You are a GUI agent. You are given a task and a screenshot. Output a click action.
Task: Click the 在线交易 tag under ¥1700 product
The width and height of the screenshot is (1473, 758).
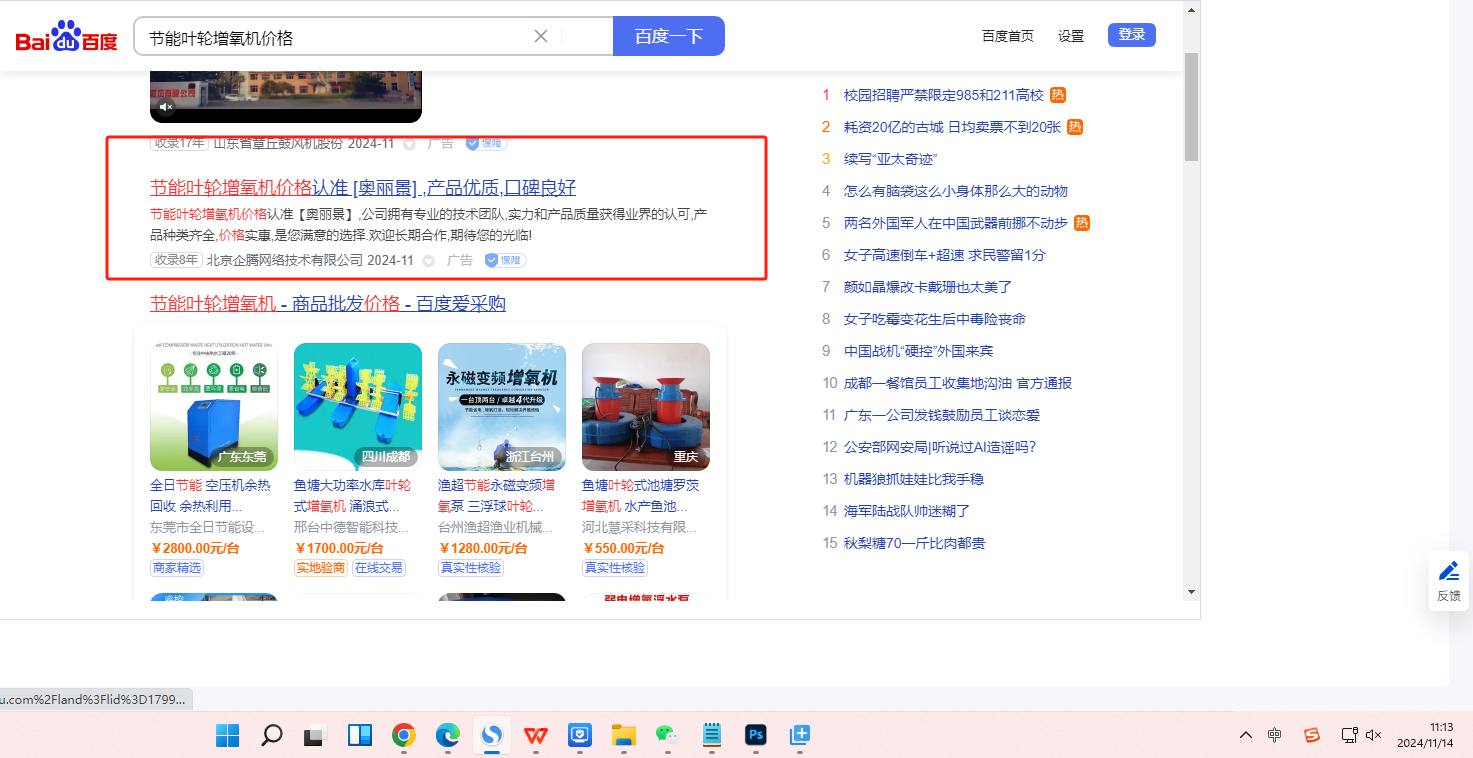[x=379, y=568]
